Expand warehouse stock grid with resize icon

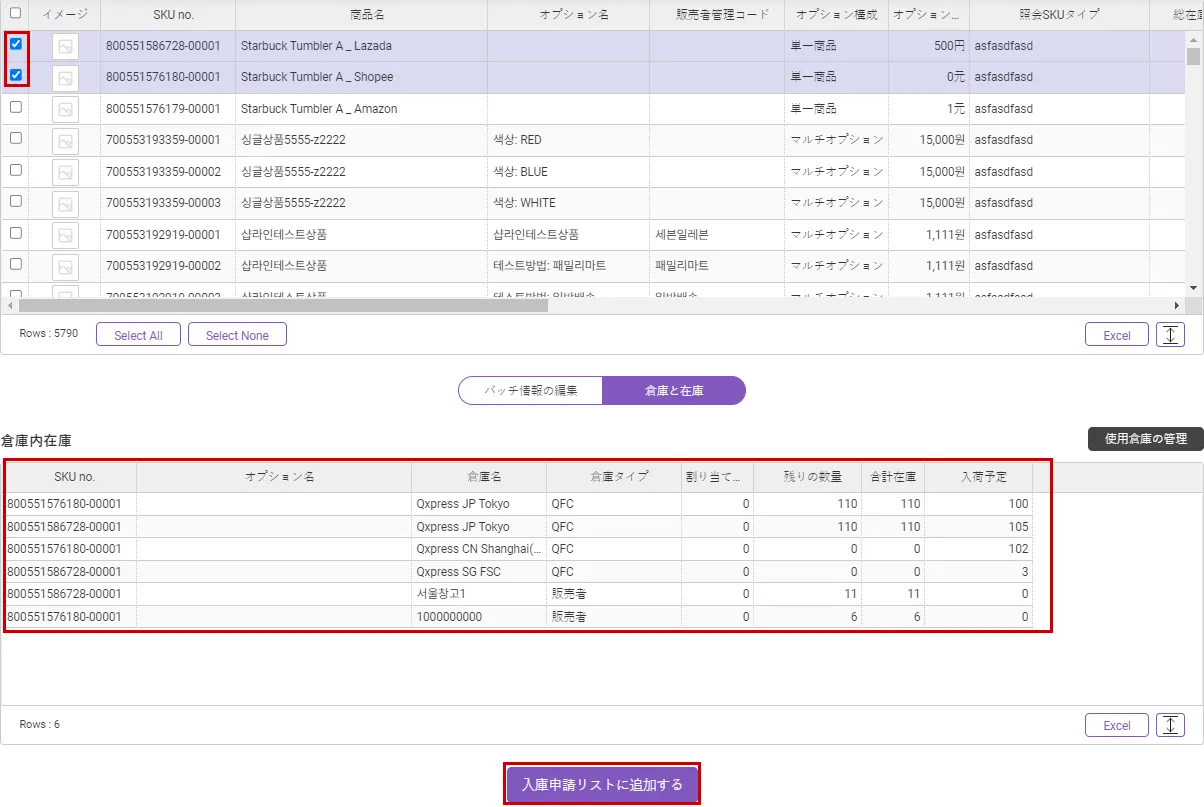[1170, 725]
